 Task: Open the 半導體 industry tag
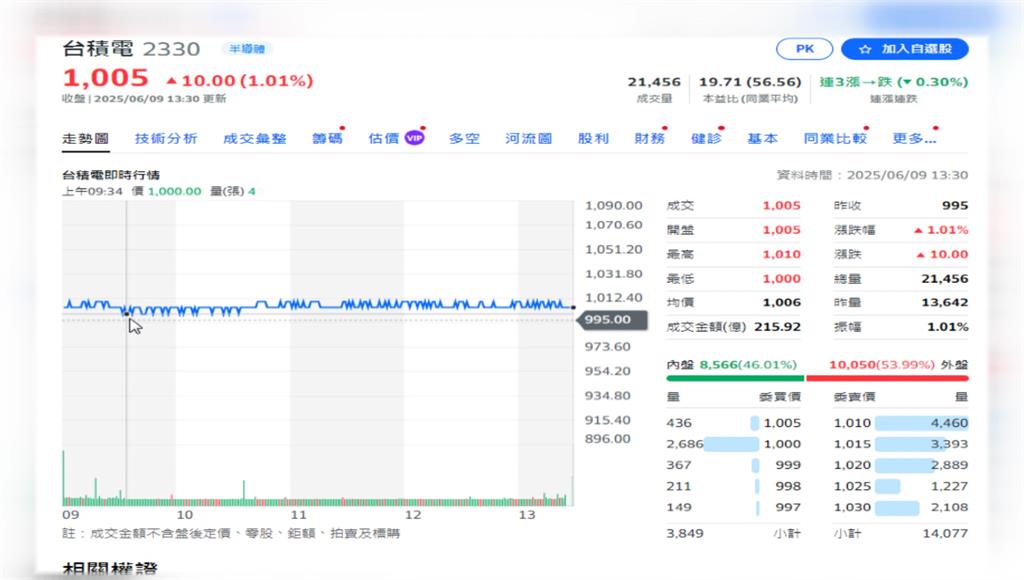[x=247, y=49]
